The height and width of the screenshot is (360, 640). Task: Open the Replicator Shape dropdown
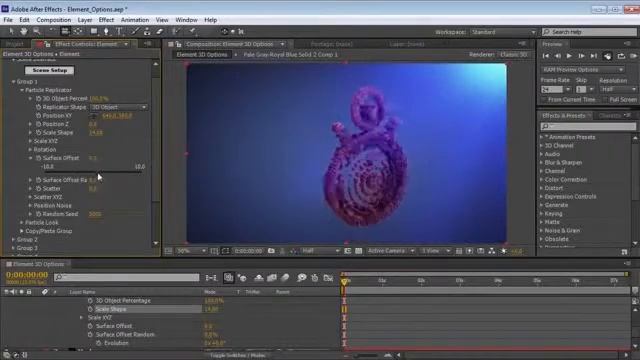click(x=118, y=107)
